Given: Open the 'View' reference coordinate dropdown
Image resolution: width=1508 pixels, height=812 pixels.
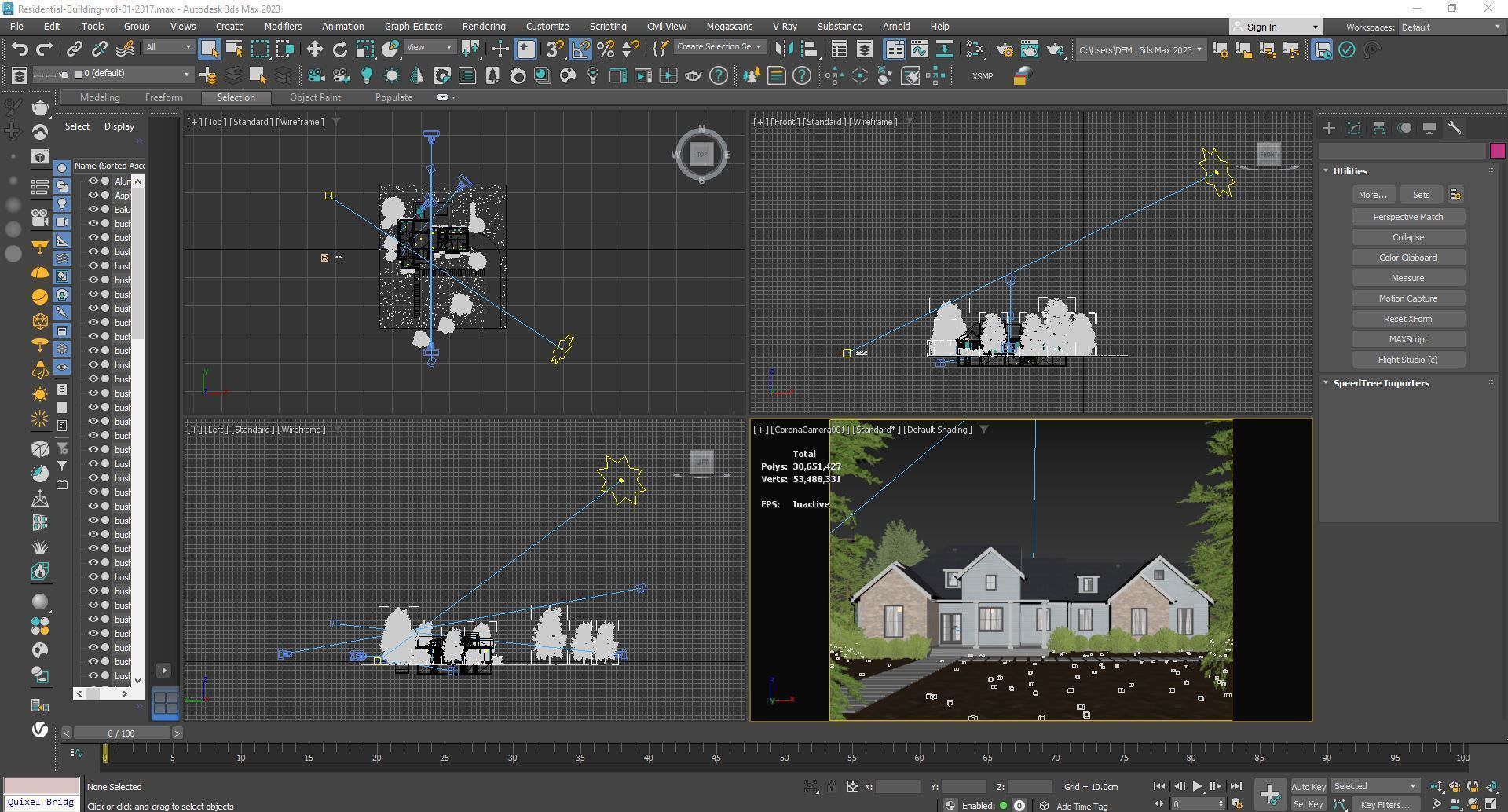Looking at the screenshot, I should point(429,47).
